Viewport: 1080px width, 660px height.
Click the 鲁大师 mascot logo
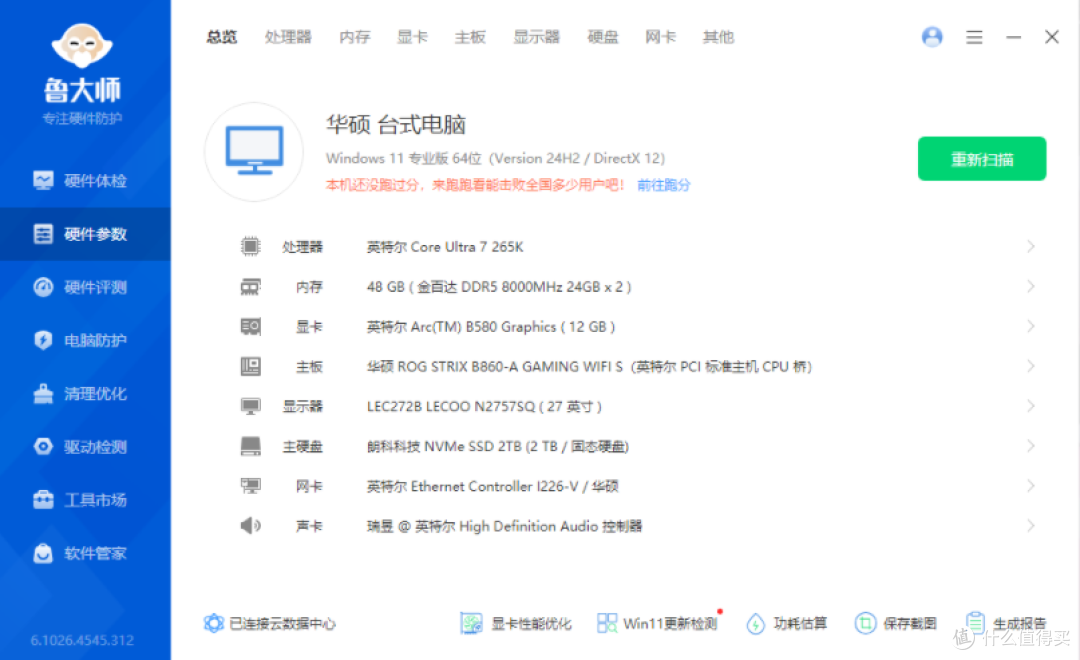(82, 45)
